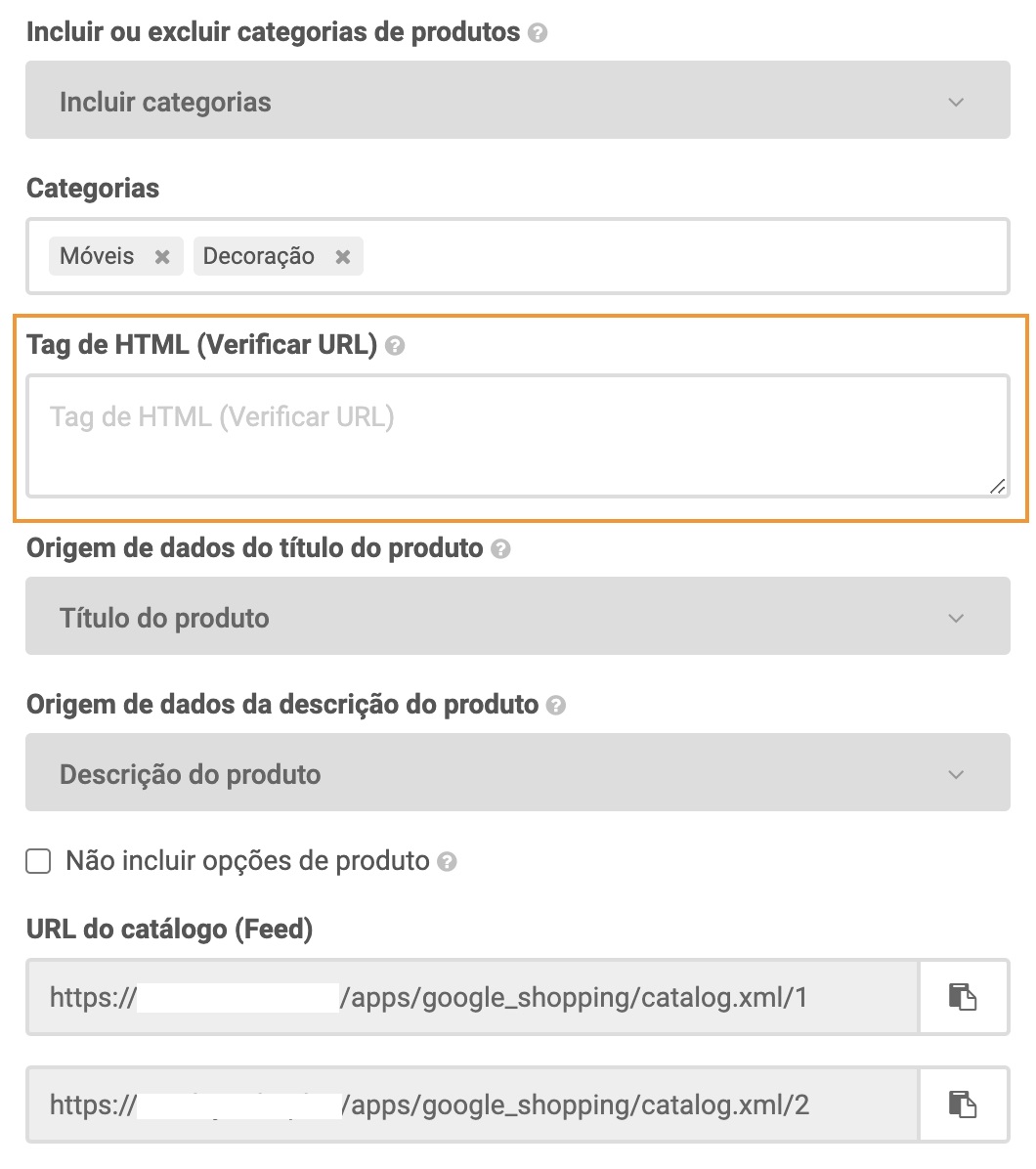The image size is (1036, 1169).
Task: Show help for Não incluir opções
Action: point(448,862)
